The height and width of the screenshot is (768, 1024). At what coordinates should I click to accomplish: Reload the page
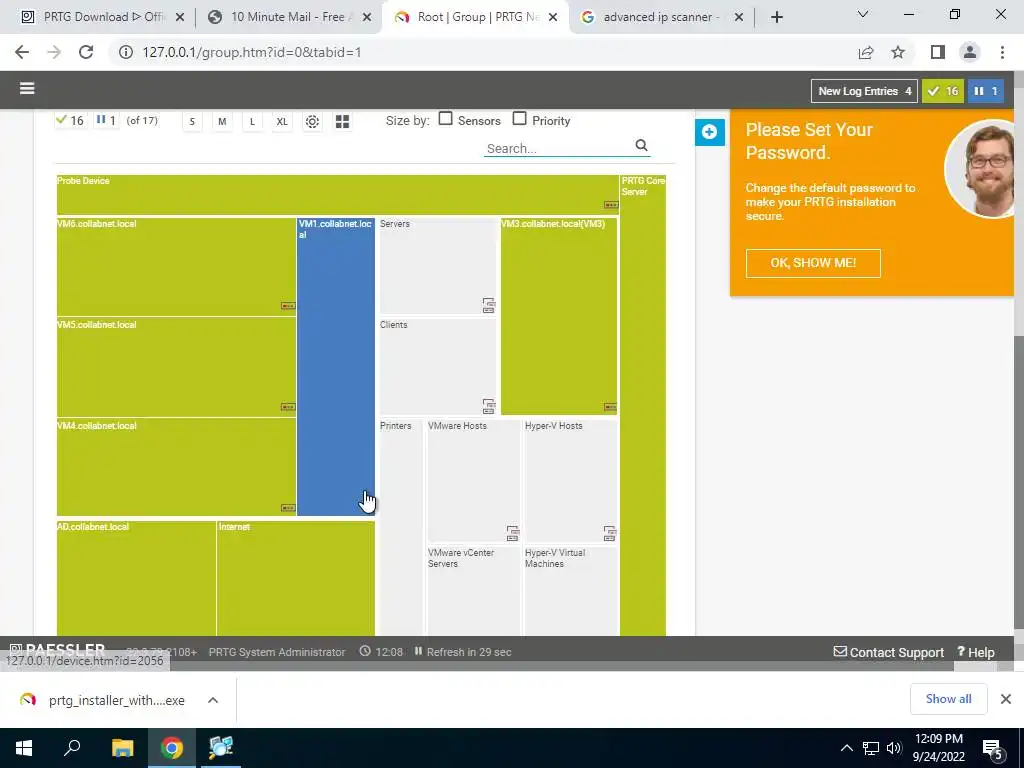click(86, 52)
